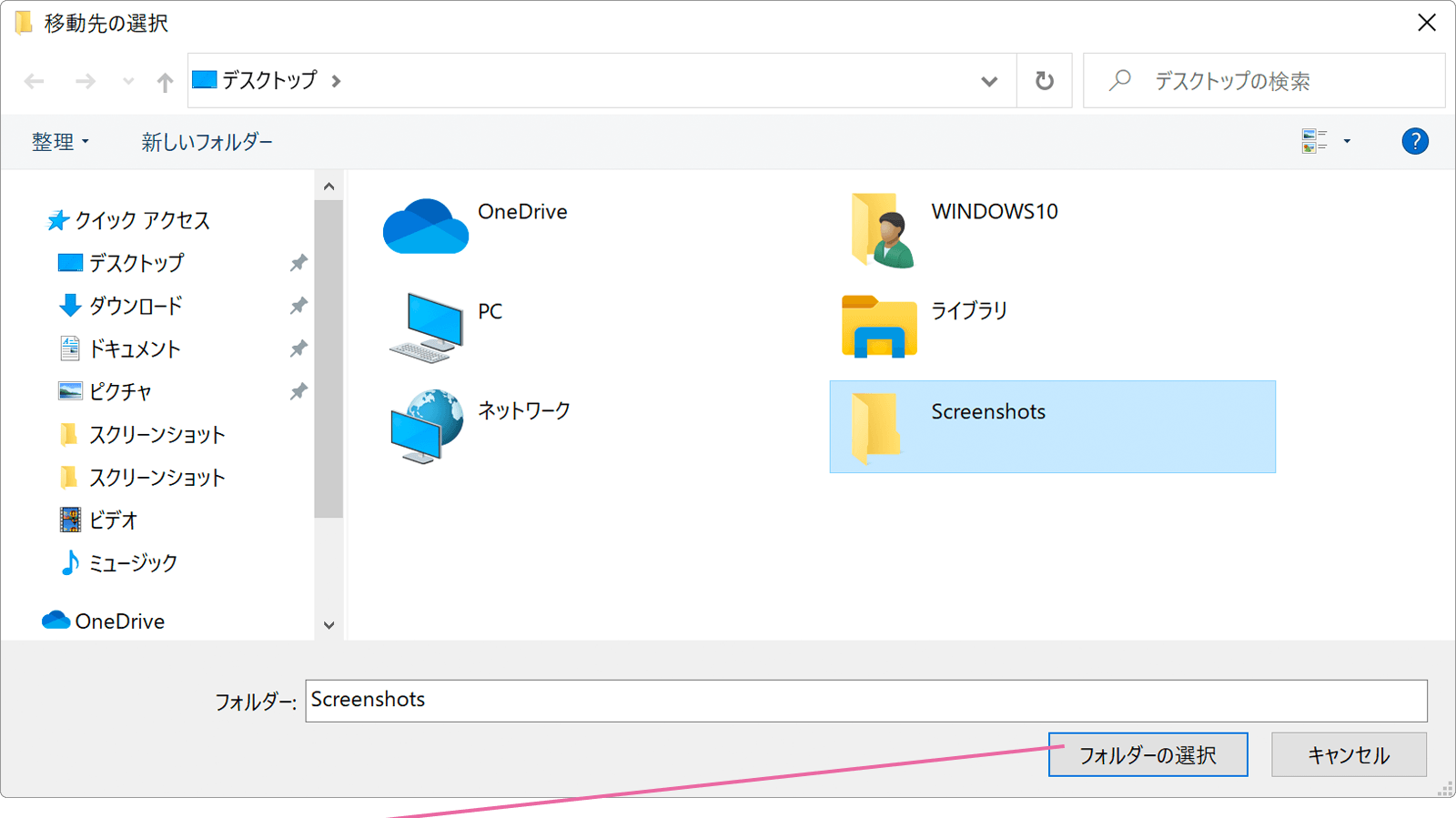Viewport: 1456px width, 818px height.
Task: Change the view layout icon
Action: (1314, 141)
